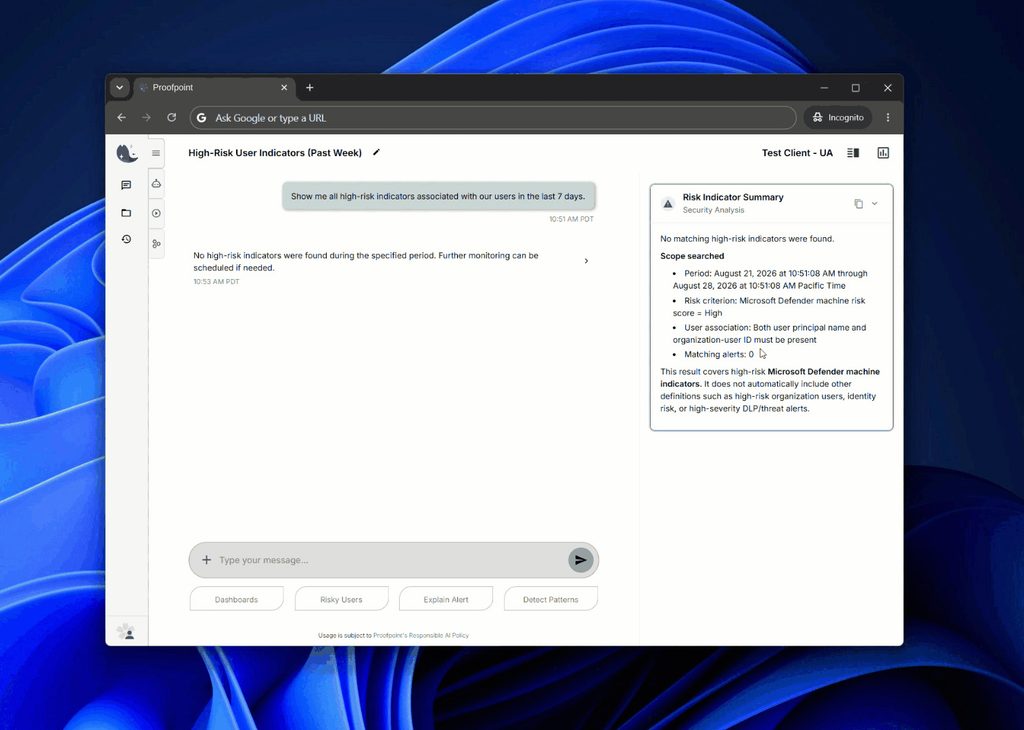The height and width of the screenshot is (730, 1024).
Task: Open Proofpoint's Responsible AI Policy link
Action: point(421,635)
